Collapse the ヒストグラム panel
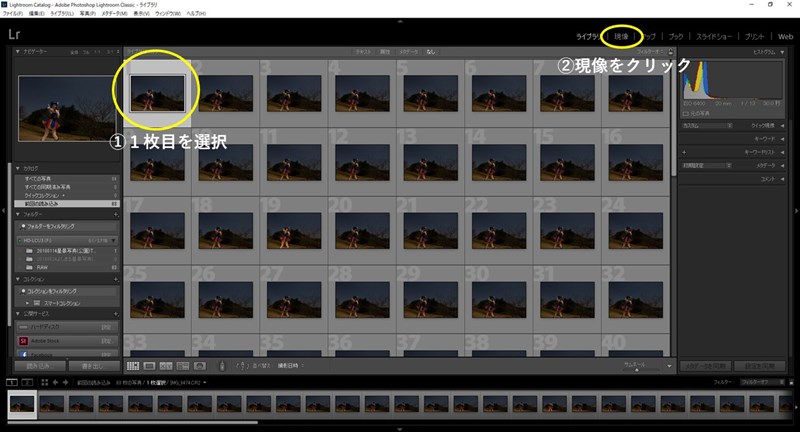Image resolution: width=800 pixels, height=432 pixels. tap(782, 52)
